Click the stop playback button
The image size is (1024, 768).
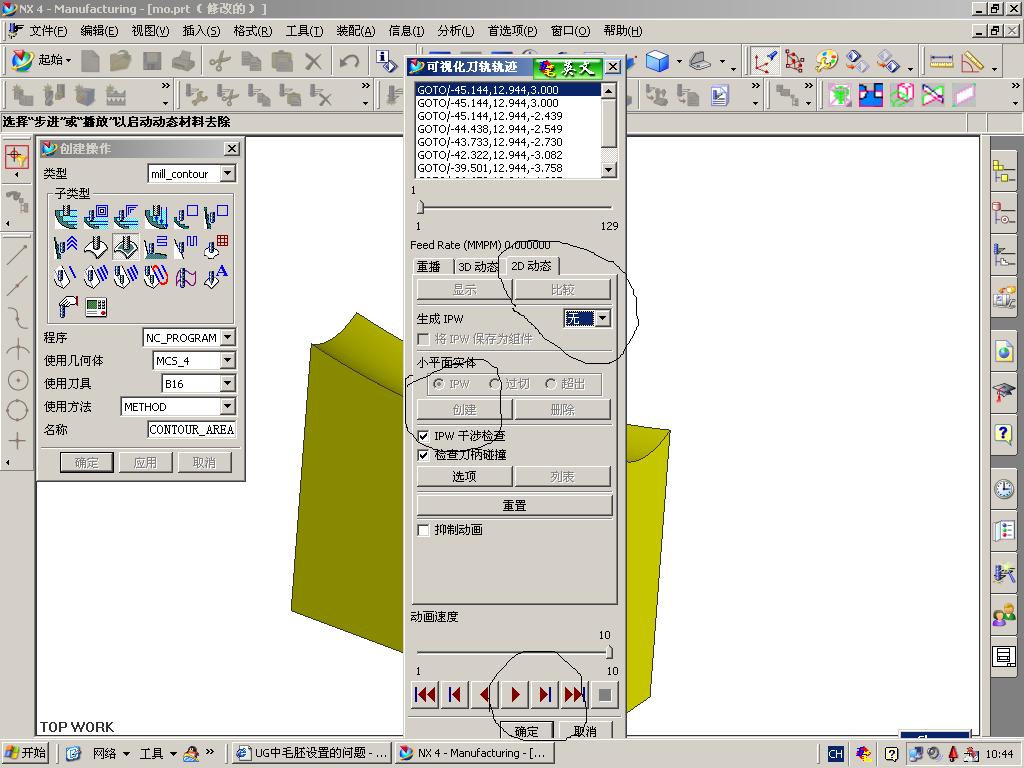tap(605, 695)
